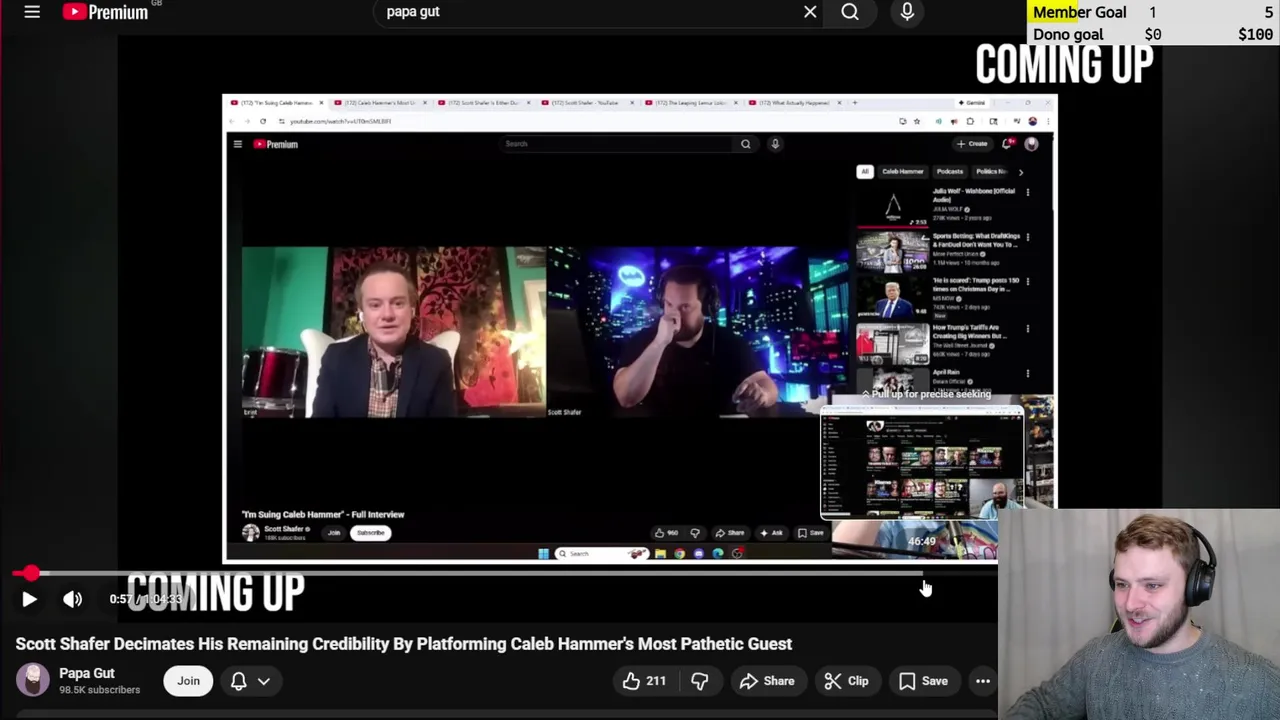
Task: Open hamburger menu in recorded YouTube page
Action: (x=238, y=144)
